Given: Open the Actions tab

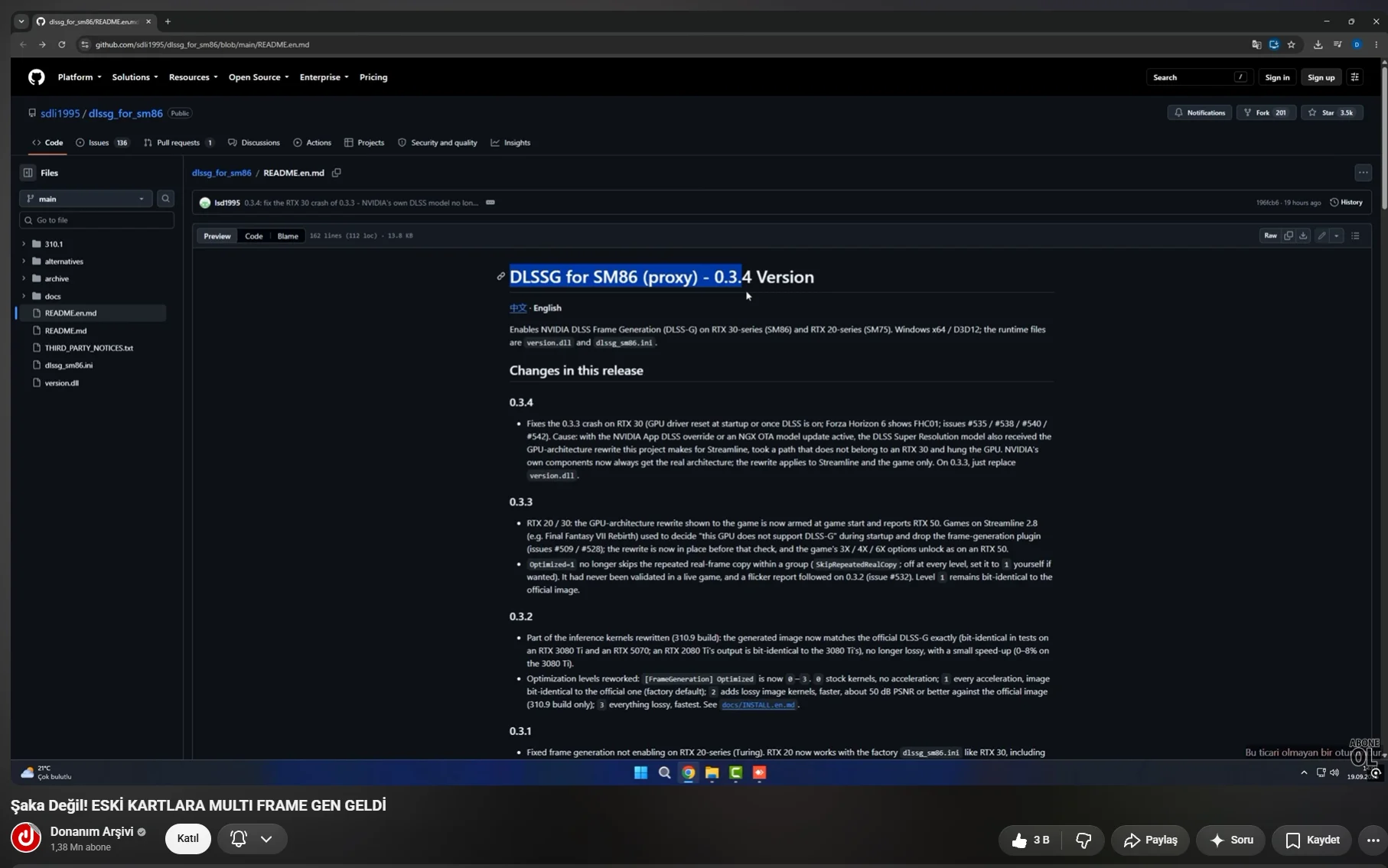Looking at the screenshot, I should (312, 143).
